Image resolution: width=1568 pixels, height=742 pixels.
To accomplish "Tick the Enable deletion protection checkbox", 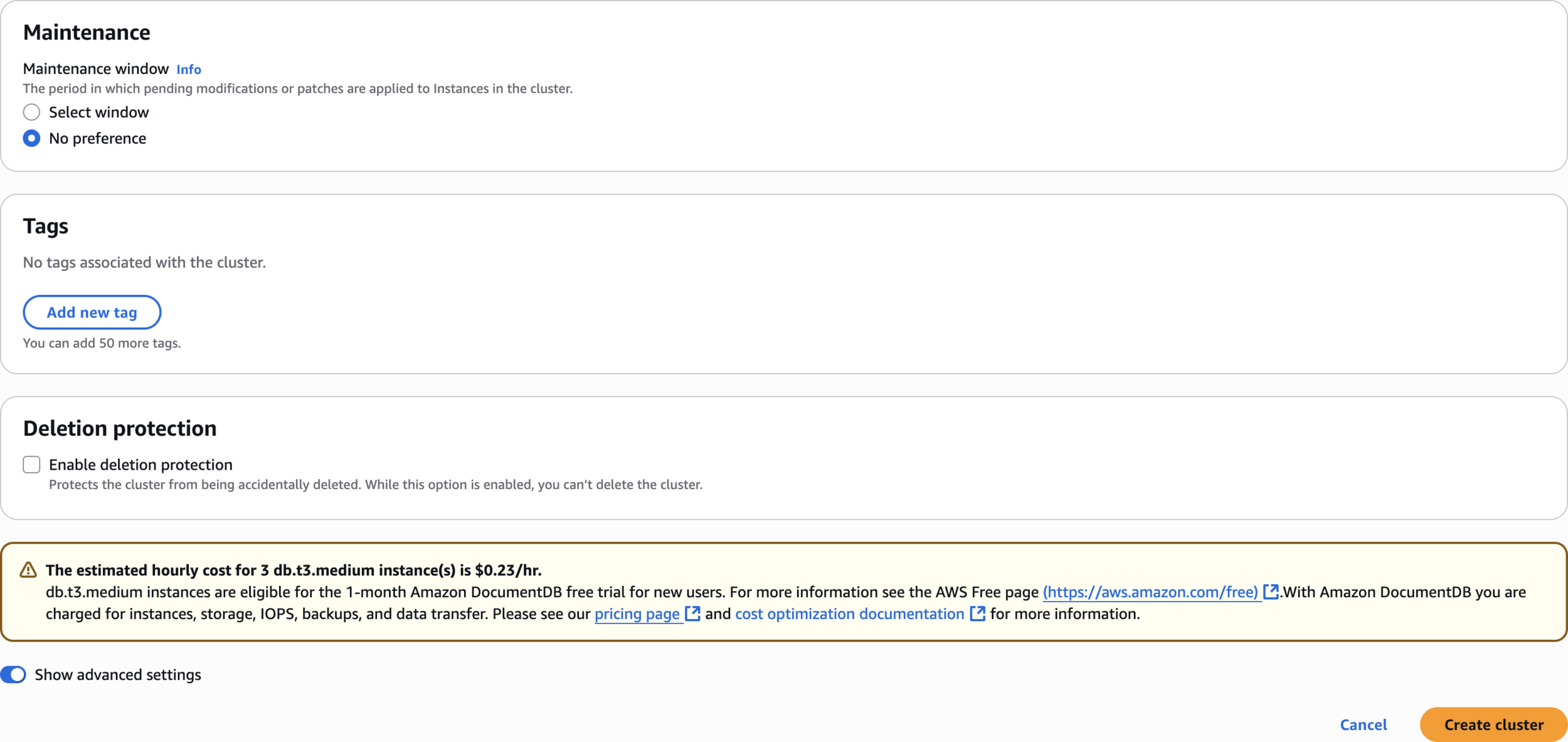I will point(31,465).
